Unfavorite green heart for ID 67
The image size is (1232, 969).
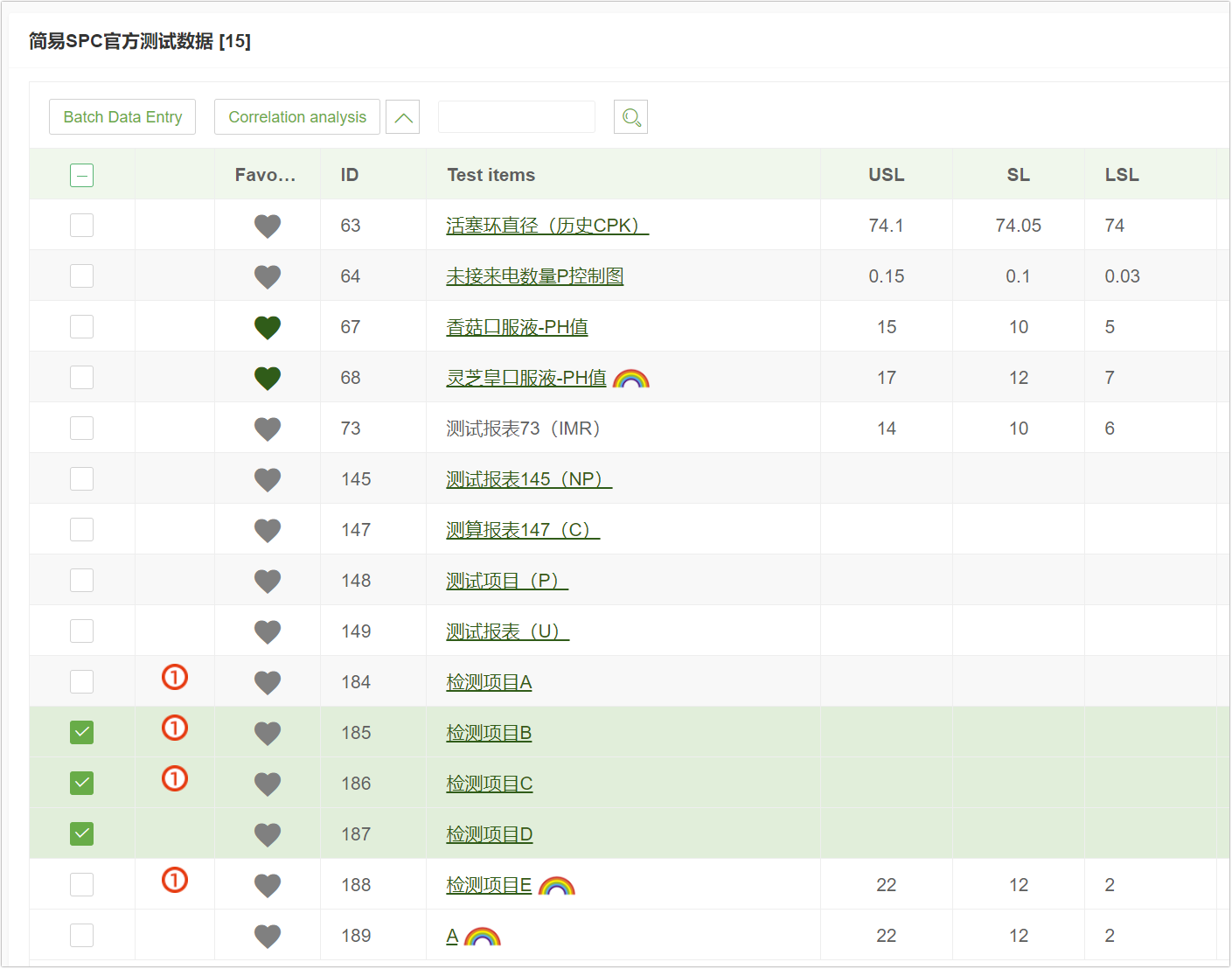point(268,328)
